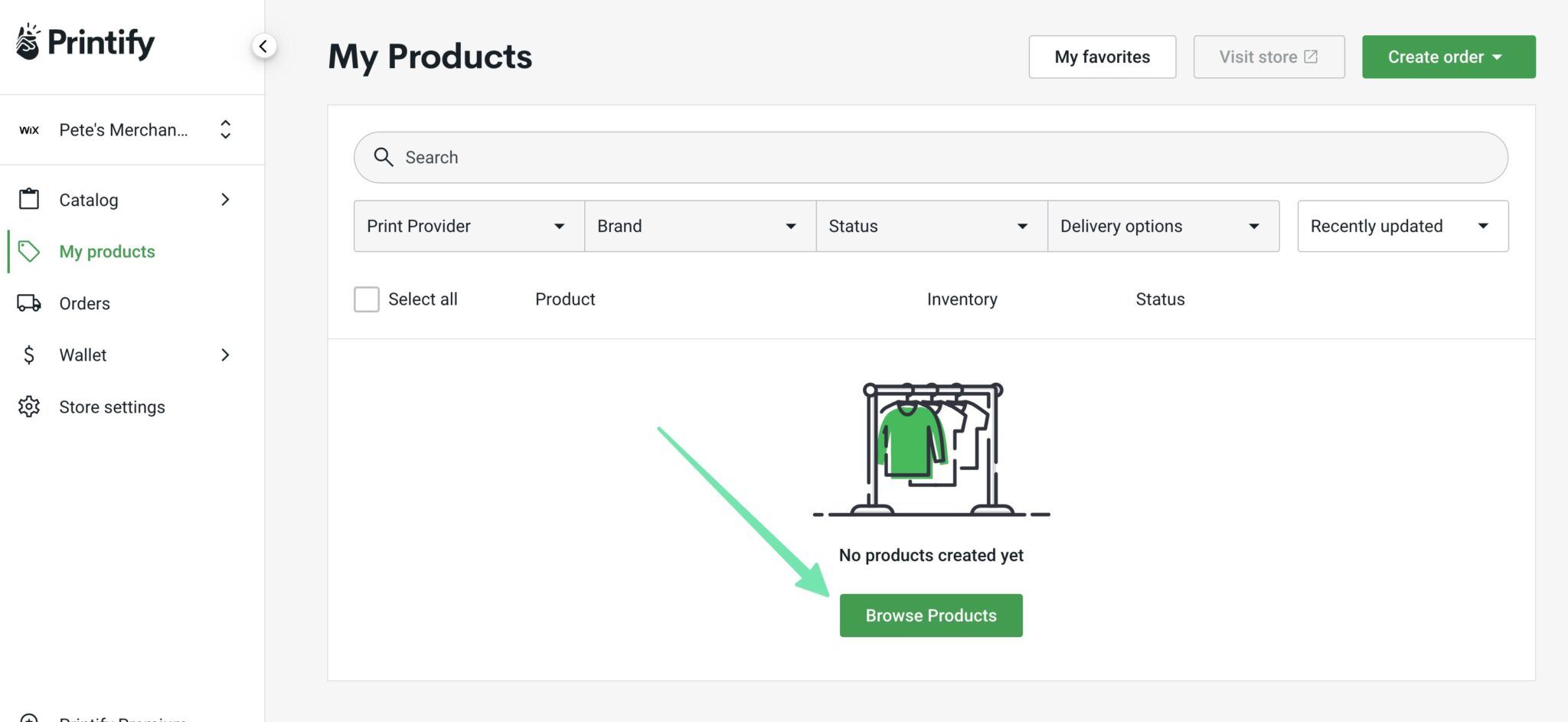Screen dimensions: 1568x722
Task: Click the Visit store external link icon
Action: 1312,56
